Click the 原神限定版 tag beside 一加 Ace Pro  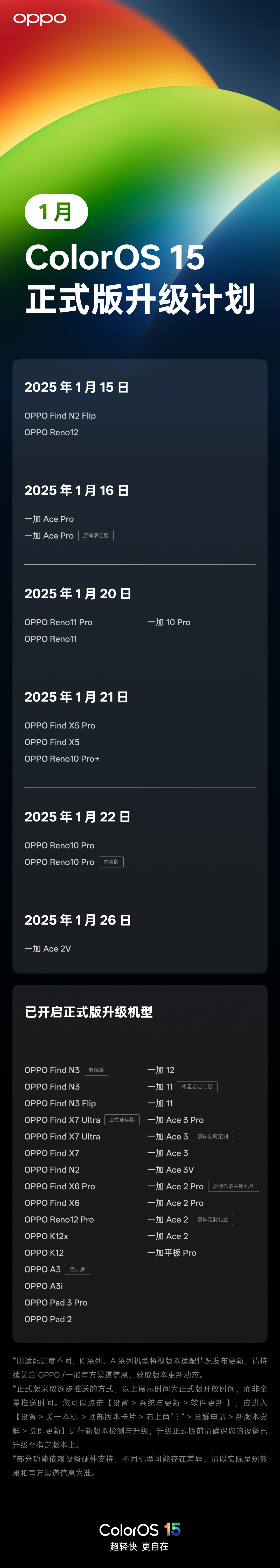(96, 536)
